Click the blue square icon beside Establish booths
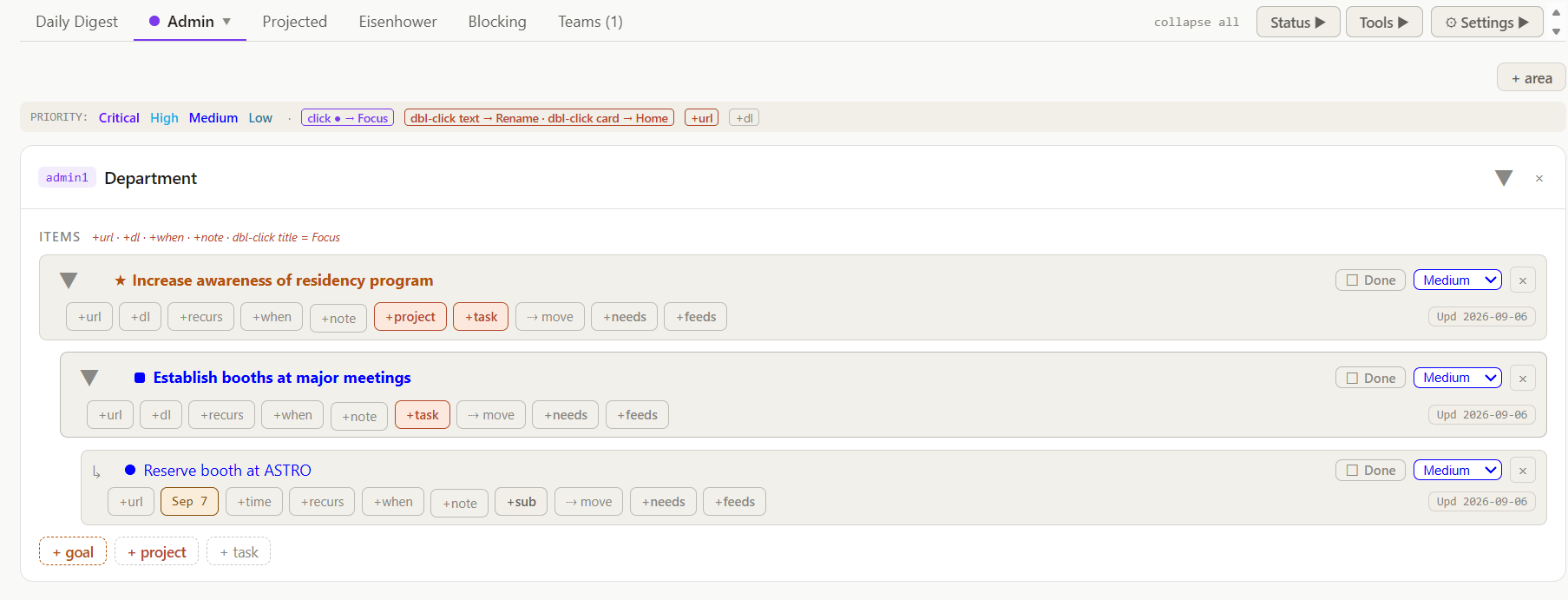The width and height of the screenshot is (1568, 600). click(140, 378)
